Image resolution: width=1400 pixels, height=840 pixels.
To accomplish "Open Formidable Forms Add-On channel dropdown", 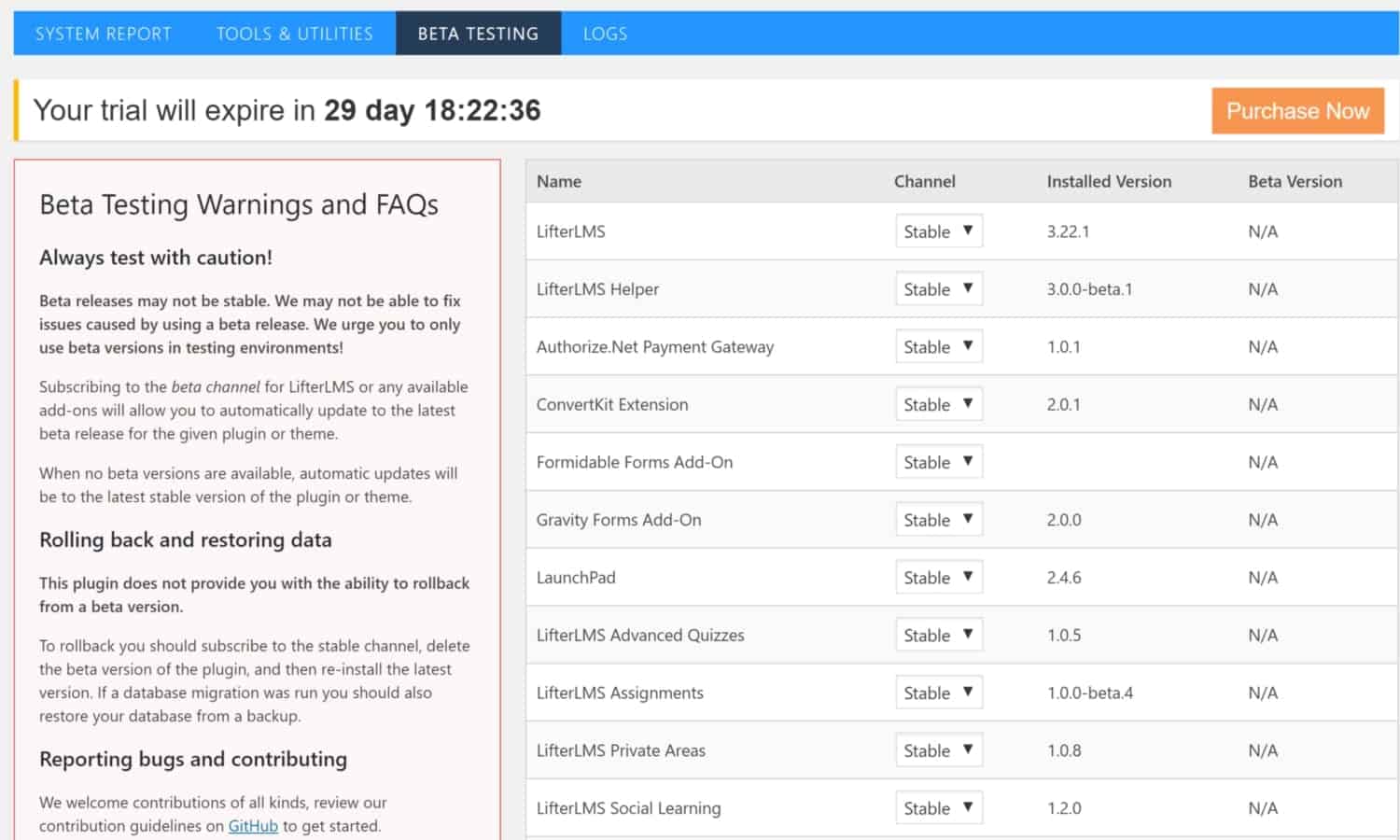I will point(939,463).
